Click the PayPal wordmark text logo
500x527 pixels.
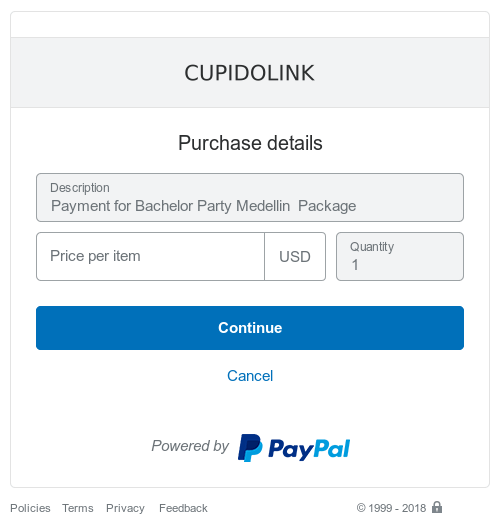[x=309, y=449]
